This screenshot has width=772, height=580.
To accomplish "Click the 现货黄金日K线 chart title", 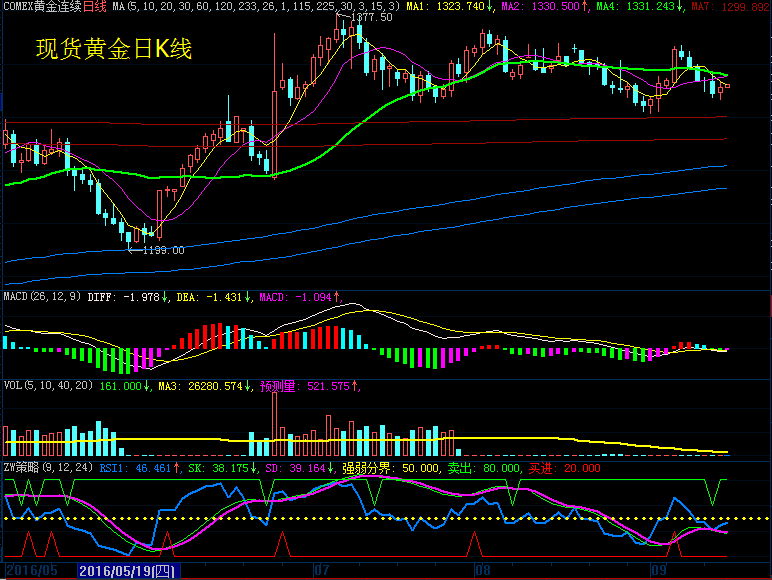I will tap(113, 49).
